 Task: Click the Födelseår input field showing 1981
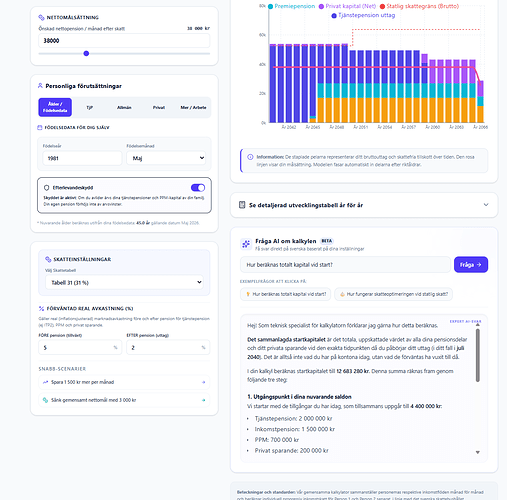[82, 158]
